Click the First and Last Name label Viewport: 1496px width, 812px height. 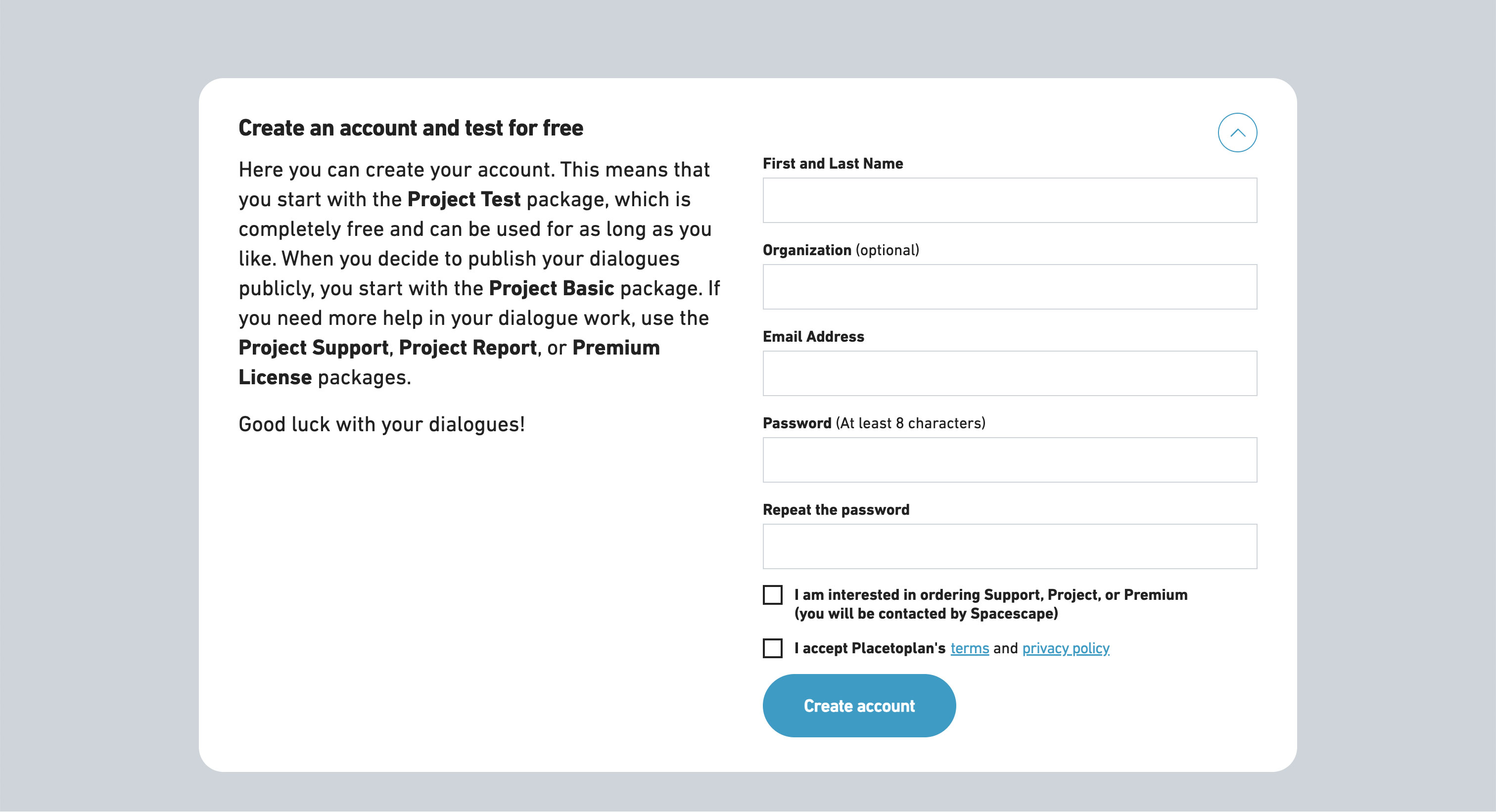(834, 164)
